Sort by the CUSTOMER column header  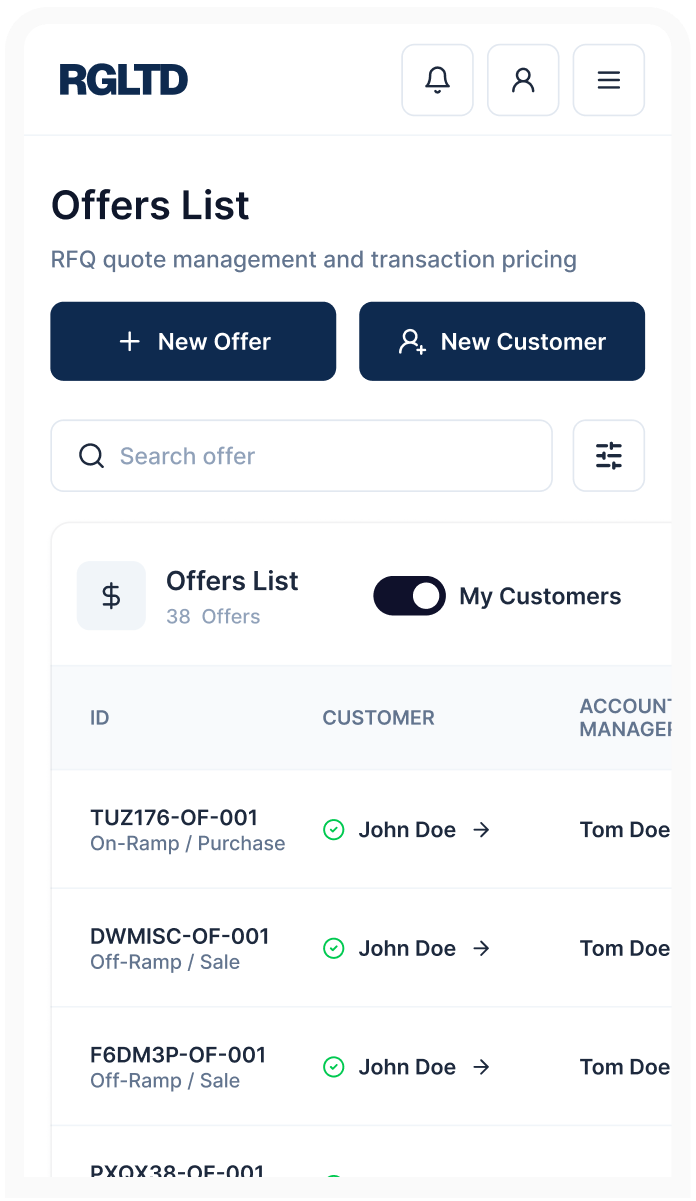pos(378,718)
